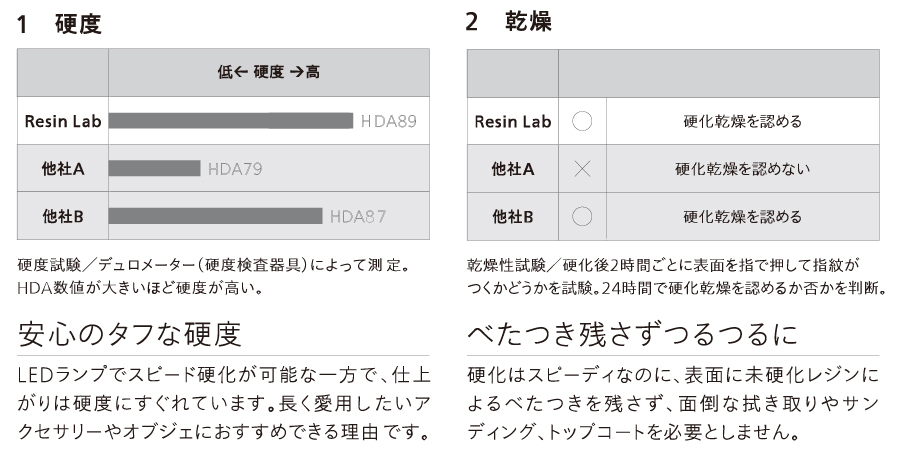
Task: Click the Resin Lab row label in hardness table
Action: 63,121
